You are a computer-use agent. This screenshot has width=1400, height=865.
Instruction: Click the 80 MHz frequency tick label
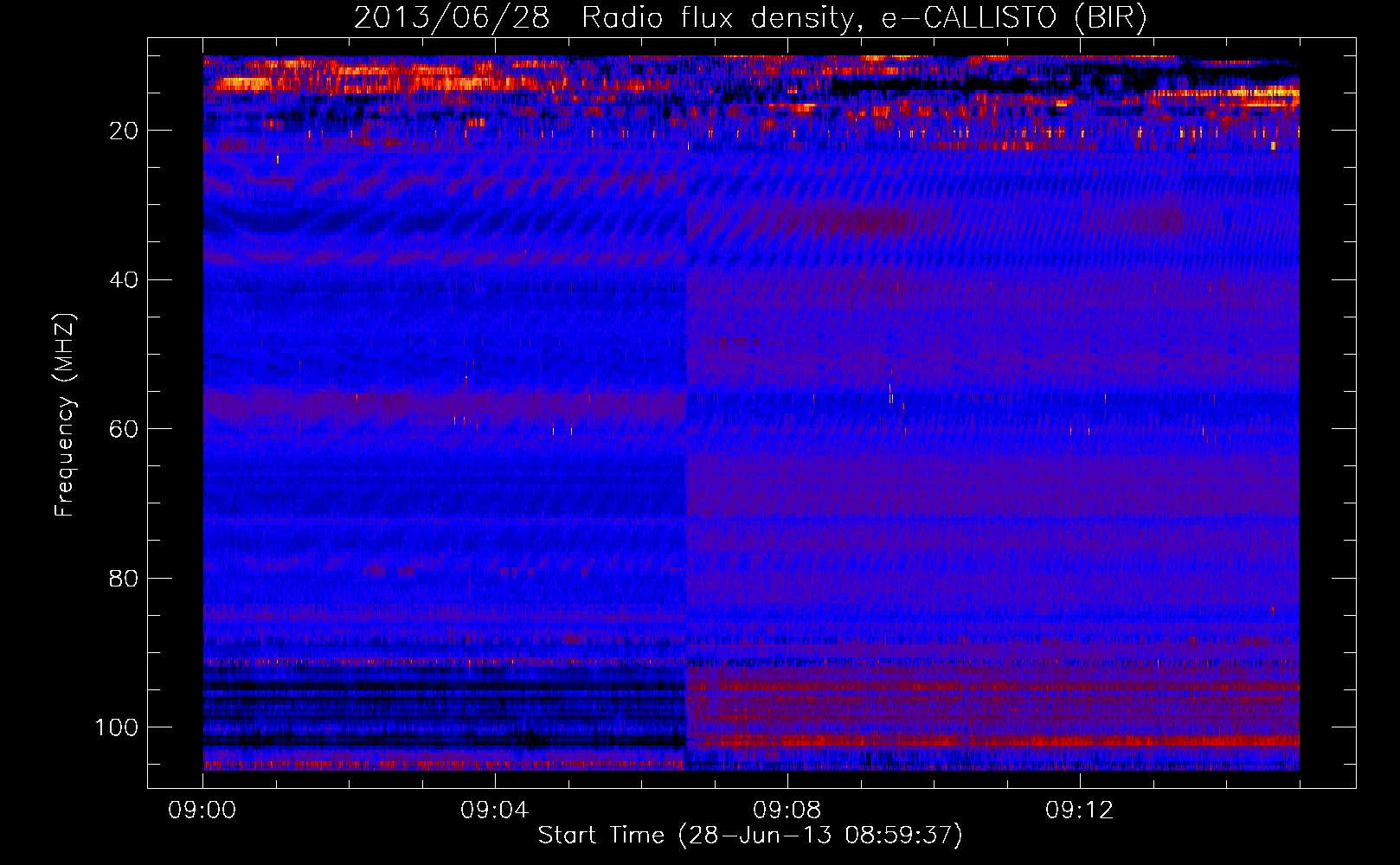pyautogui.click(x=124, y=578)
